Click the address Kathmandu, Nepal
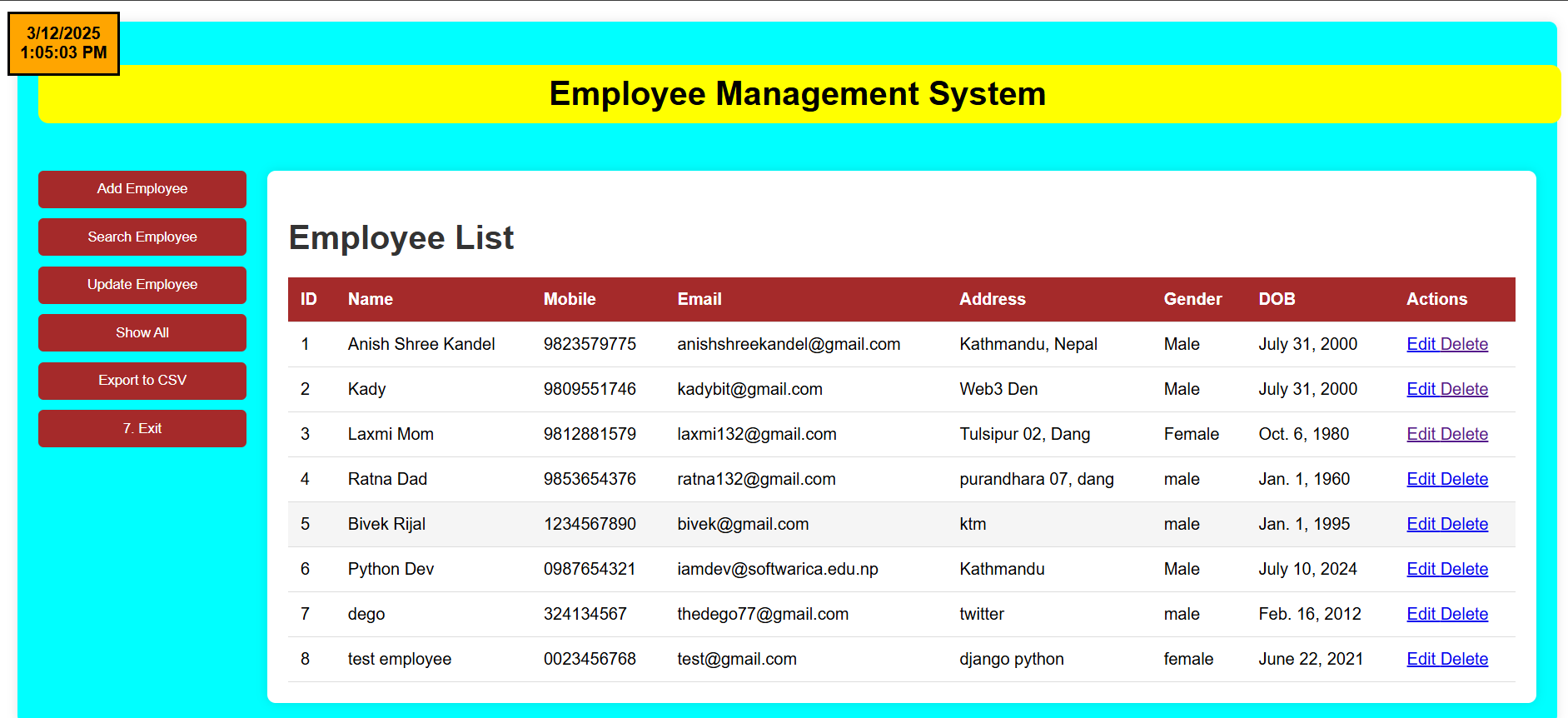Viewport: 1568px width, 718px height. pos(1028,344)
